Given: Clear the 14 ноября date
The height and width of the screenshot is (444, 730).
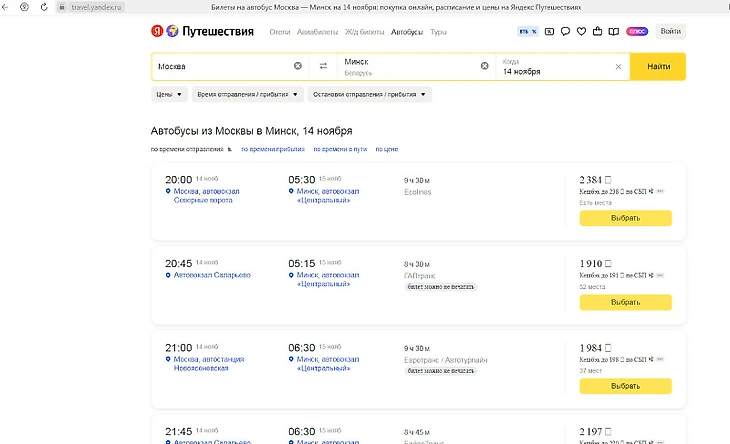Looking at the screenshot, I should point(618,67).
